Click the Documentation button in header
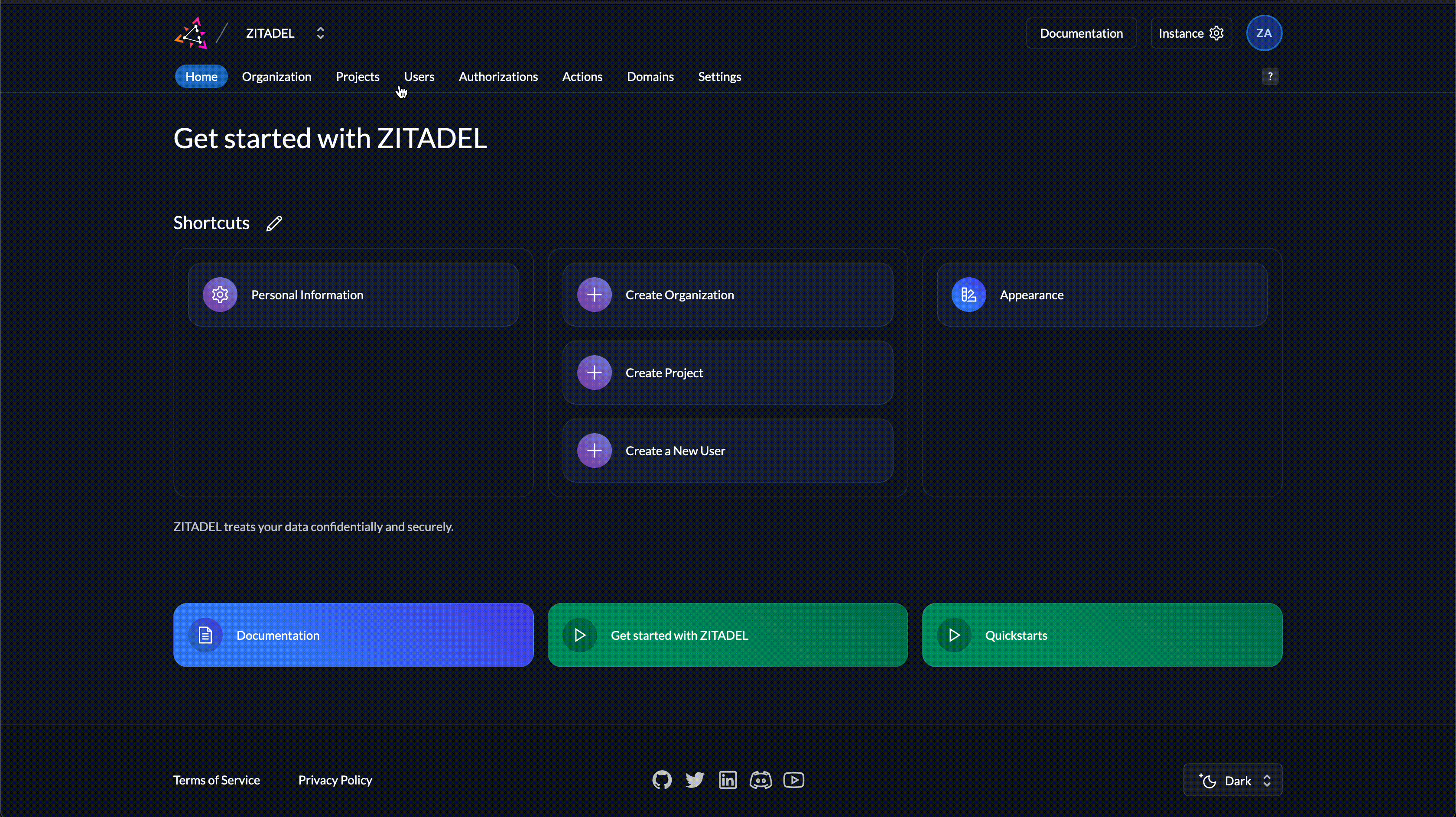Image resolution: width=1456 pixels, height=817 pixels. point(1081,33)
